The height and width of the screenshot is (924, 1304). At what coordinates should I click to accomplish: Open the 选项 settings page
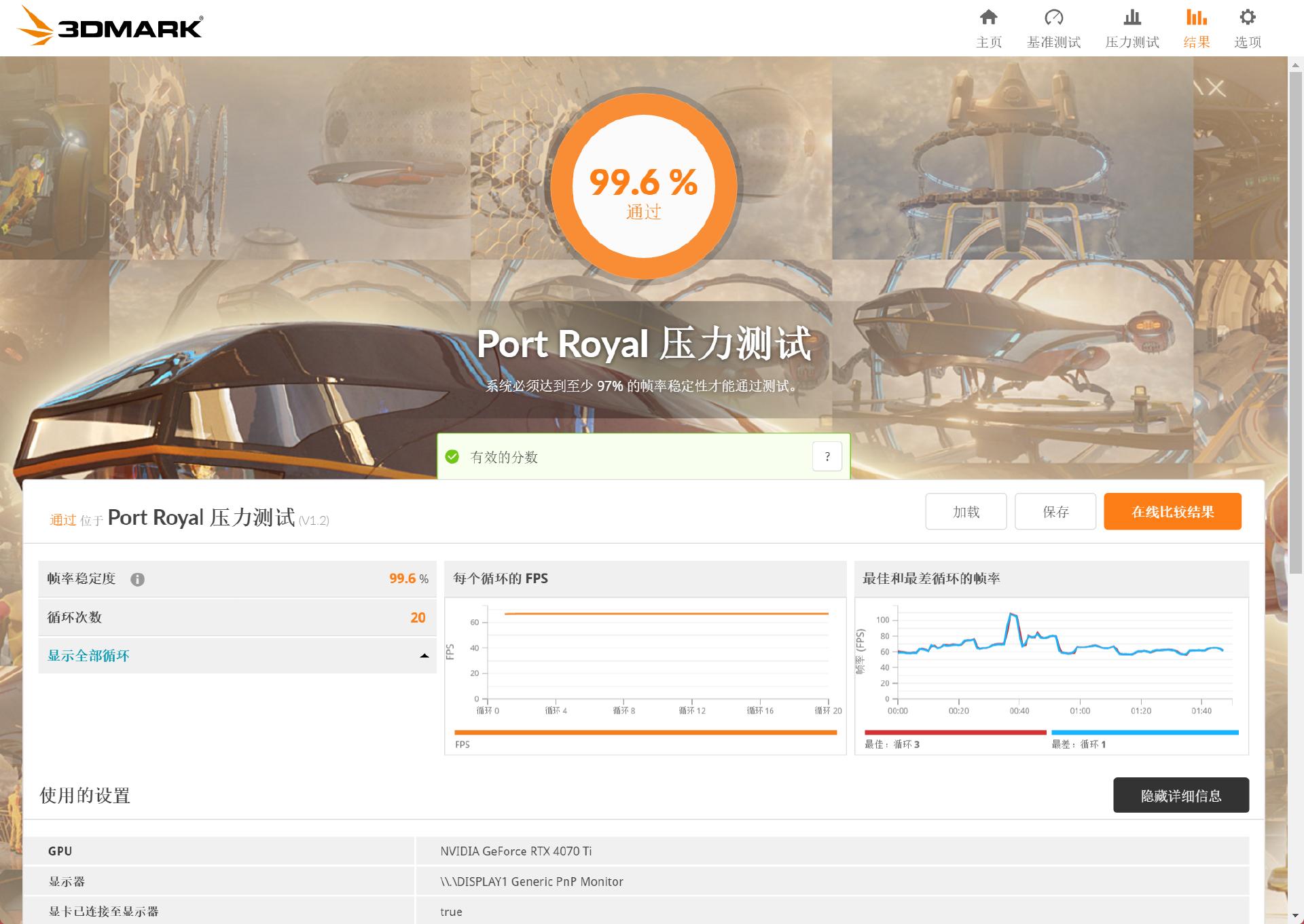[1247, 27]
